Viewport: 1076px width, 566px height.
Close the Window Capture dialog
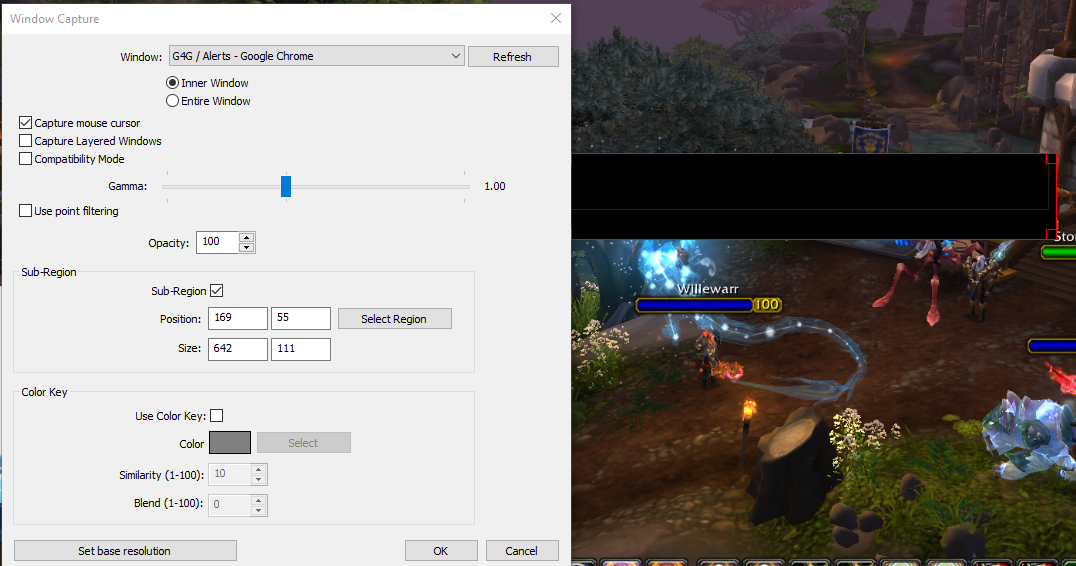point(556,18)
